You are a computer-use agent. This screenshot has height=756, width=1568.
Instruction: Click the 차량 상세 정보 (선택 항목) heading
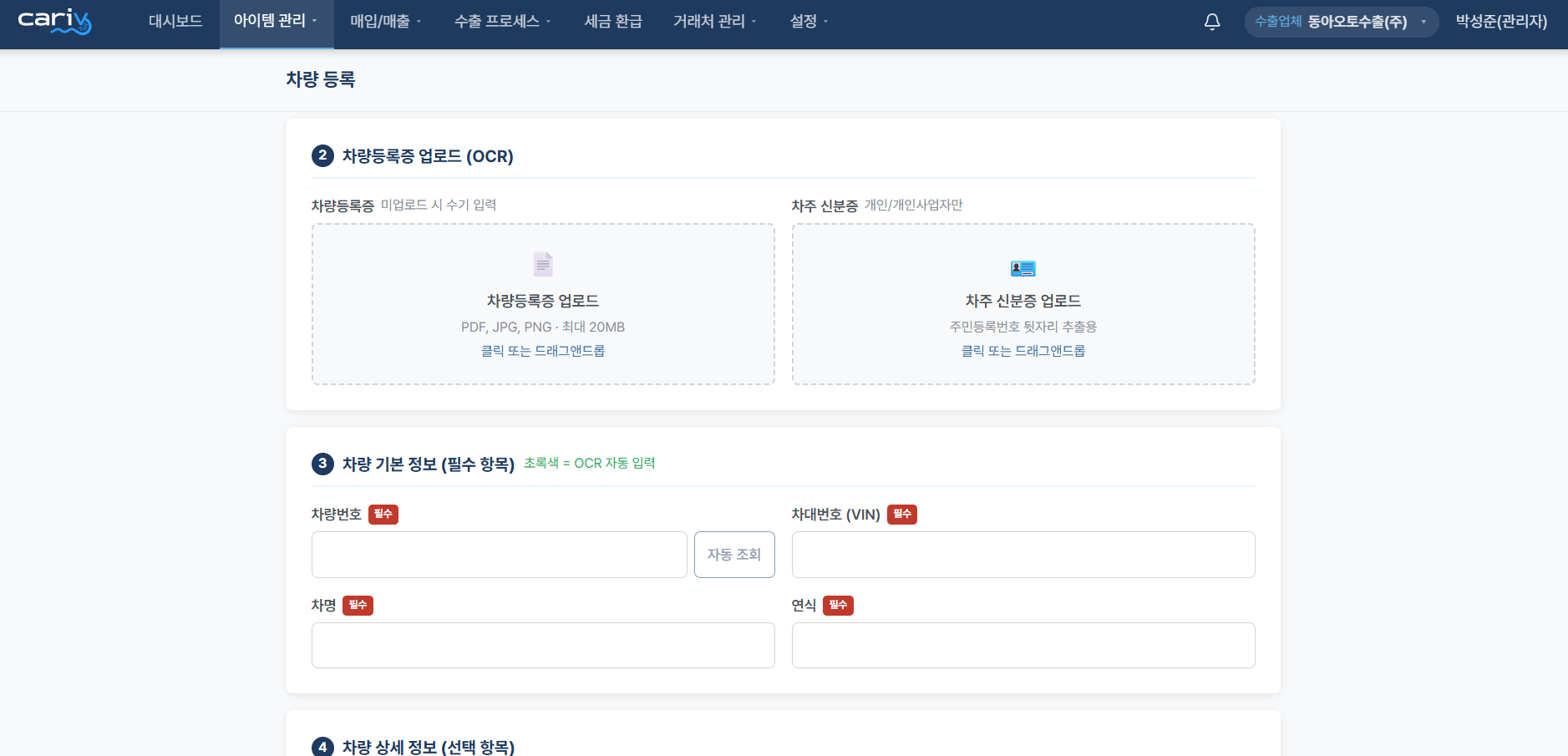click(429, 748)
